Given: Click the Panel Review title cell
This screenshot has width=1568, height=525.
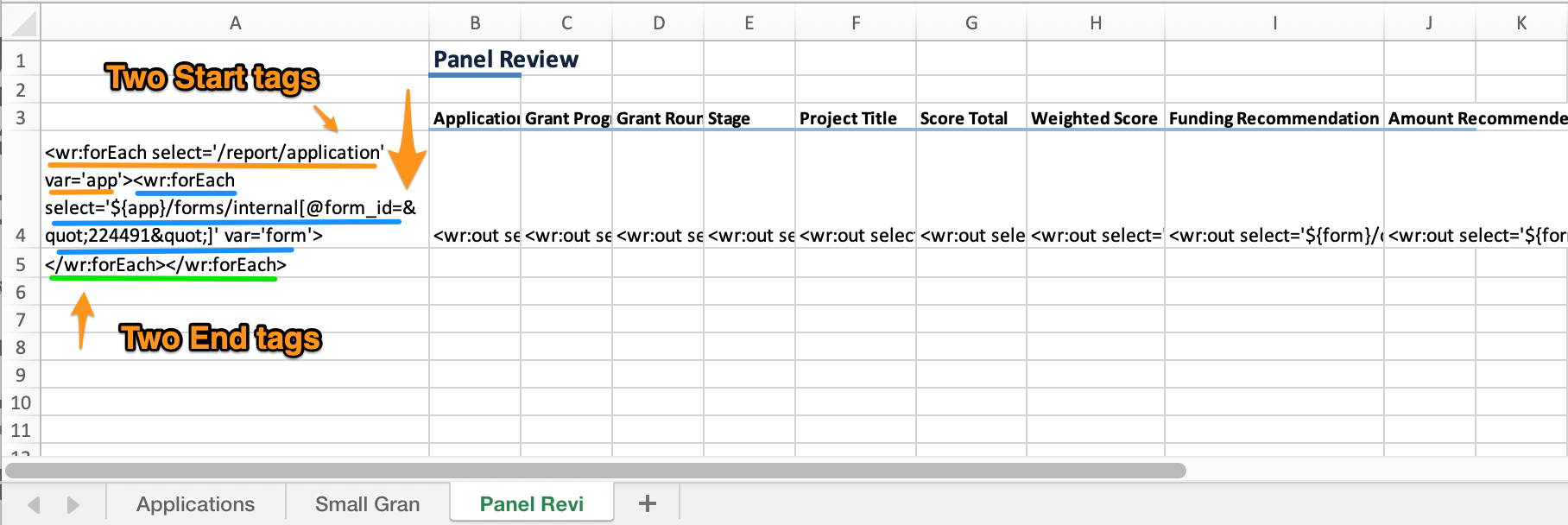Looking at the screenshot, I should click(x=506, y=60).
